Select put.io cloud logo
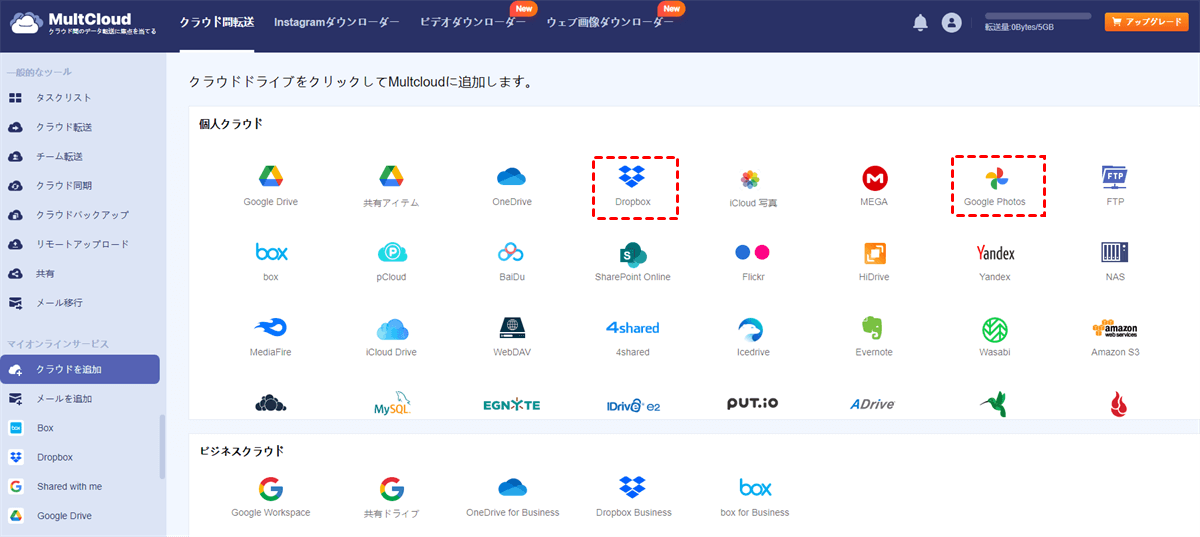 pyautogui.click(x=752, y=404)
